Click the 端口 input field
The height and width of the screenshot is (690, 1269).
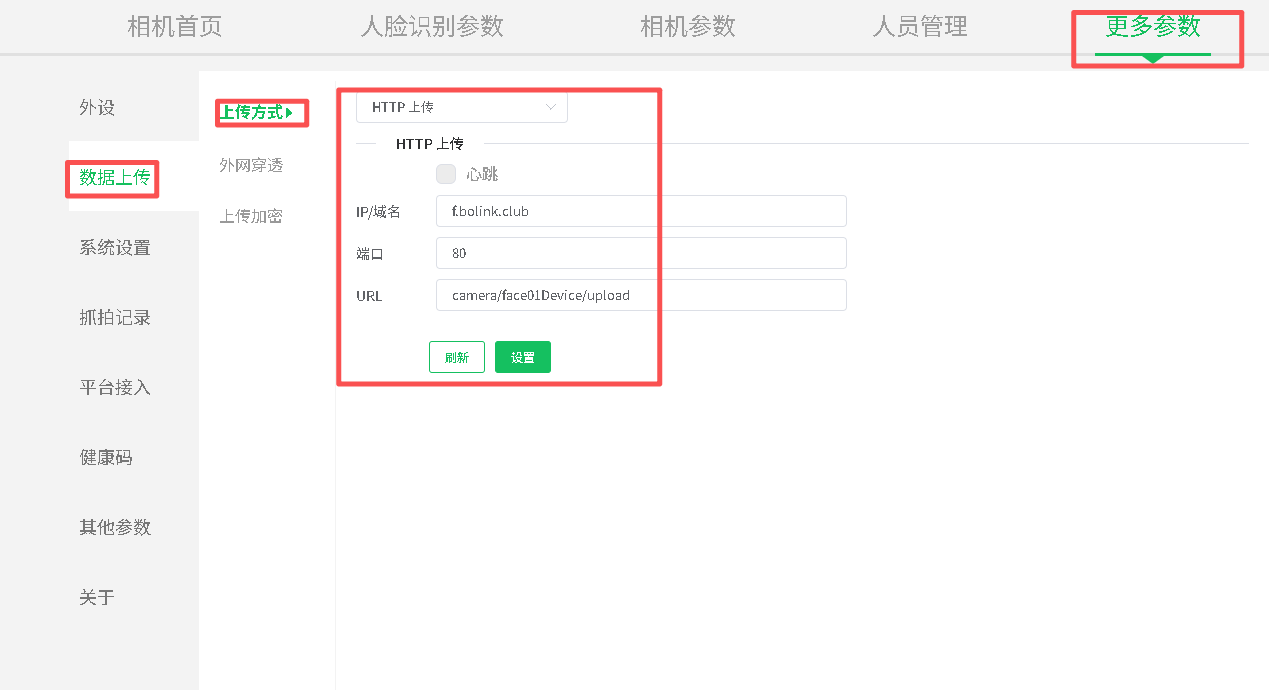point(641,253)
